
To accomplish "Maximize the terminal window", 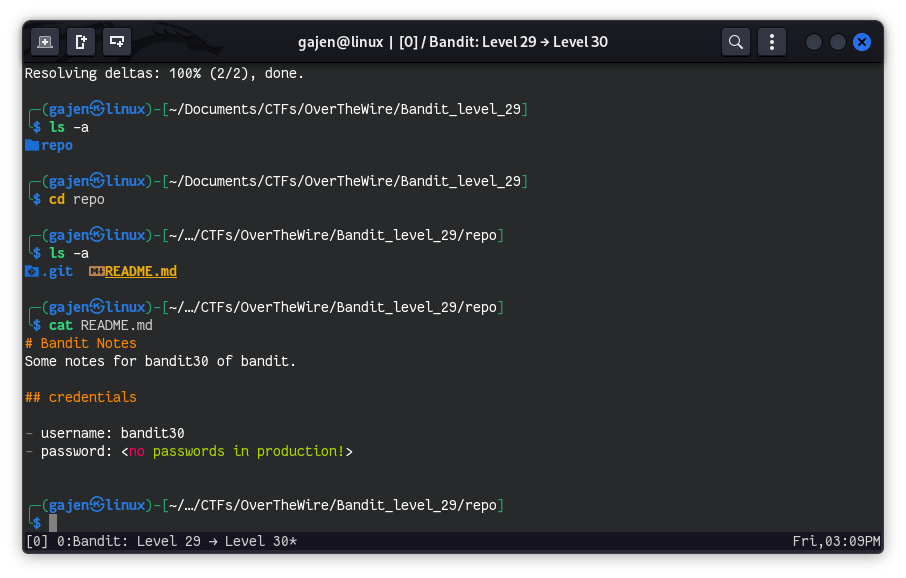I will point(838,42).
